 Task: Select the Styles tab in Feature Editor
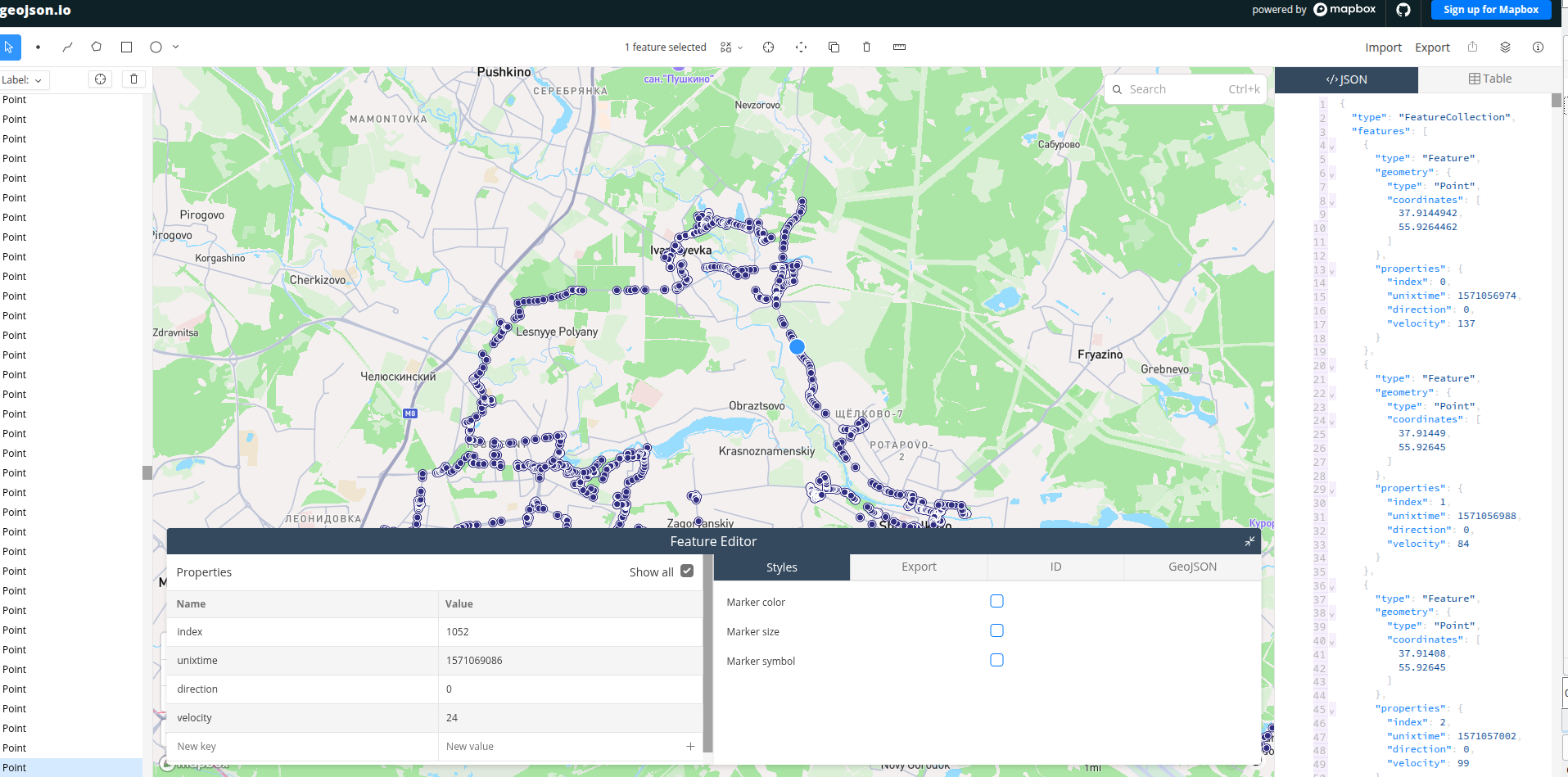(x=782, y=567)
